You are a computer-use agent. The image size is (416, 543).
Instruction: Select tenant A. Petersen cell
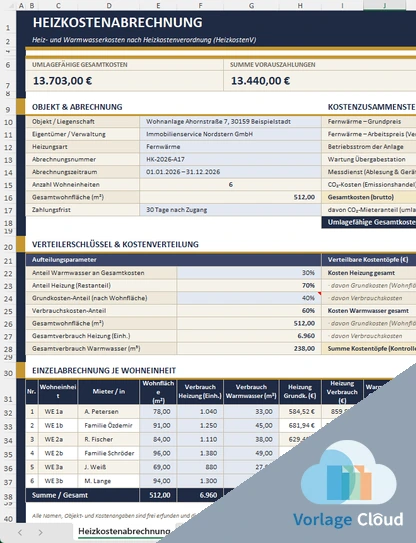tap(109, 411)
